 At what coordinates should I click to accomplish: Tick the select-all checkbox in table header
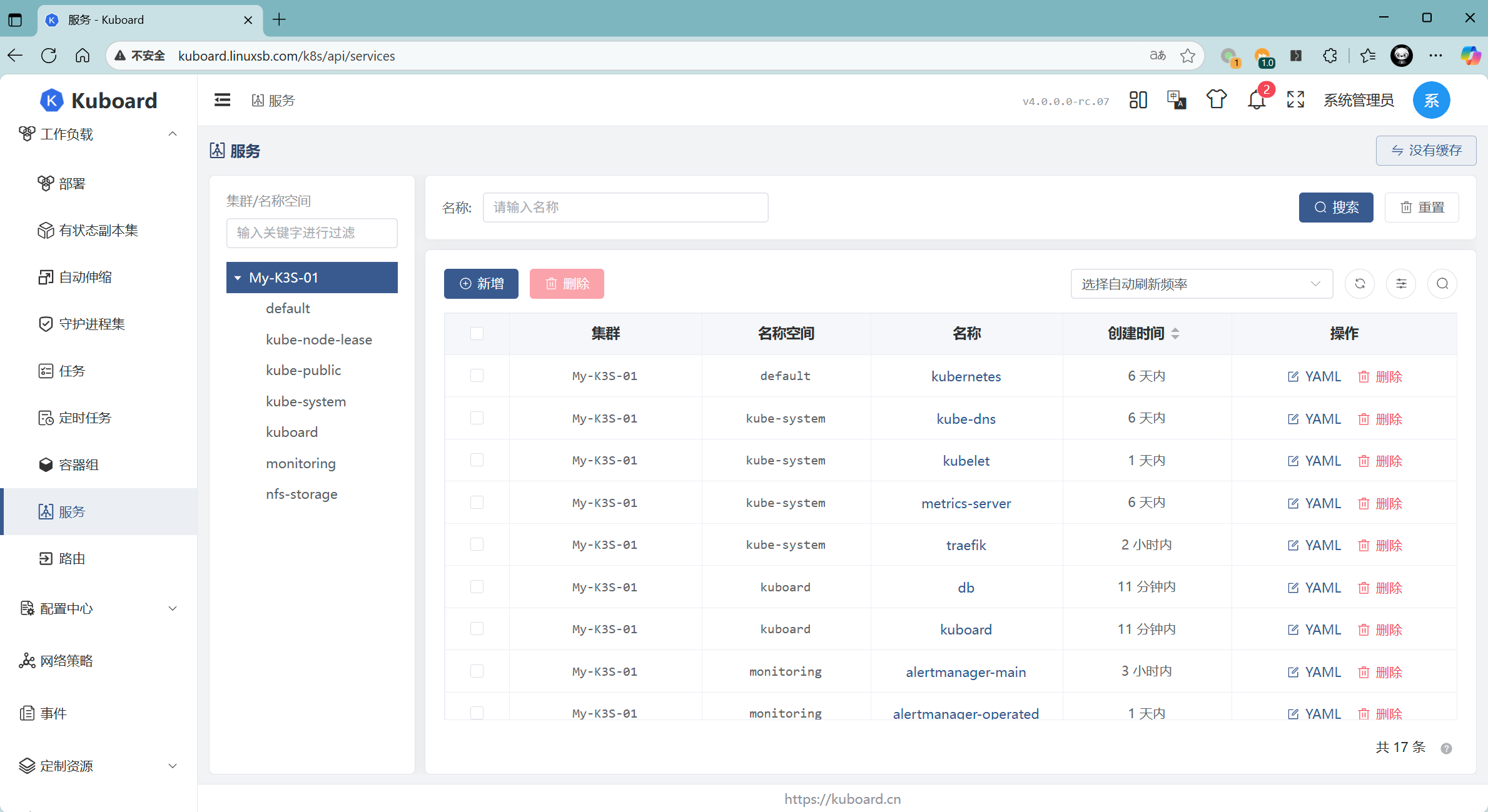click(477, 333)
